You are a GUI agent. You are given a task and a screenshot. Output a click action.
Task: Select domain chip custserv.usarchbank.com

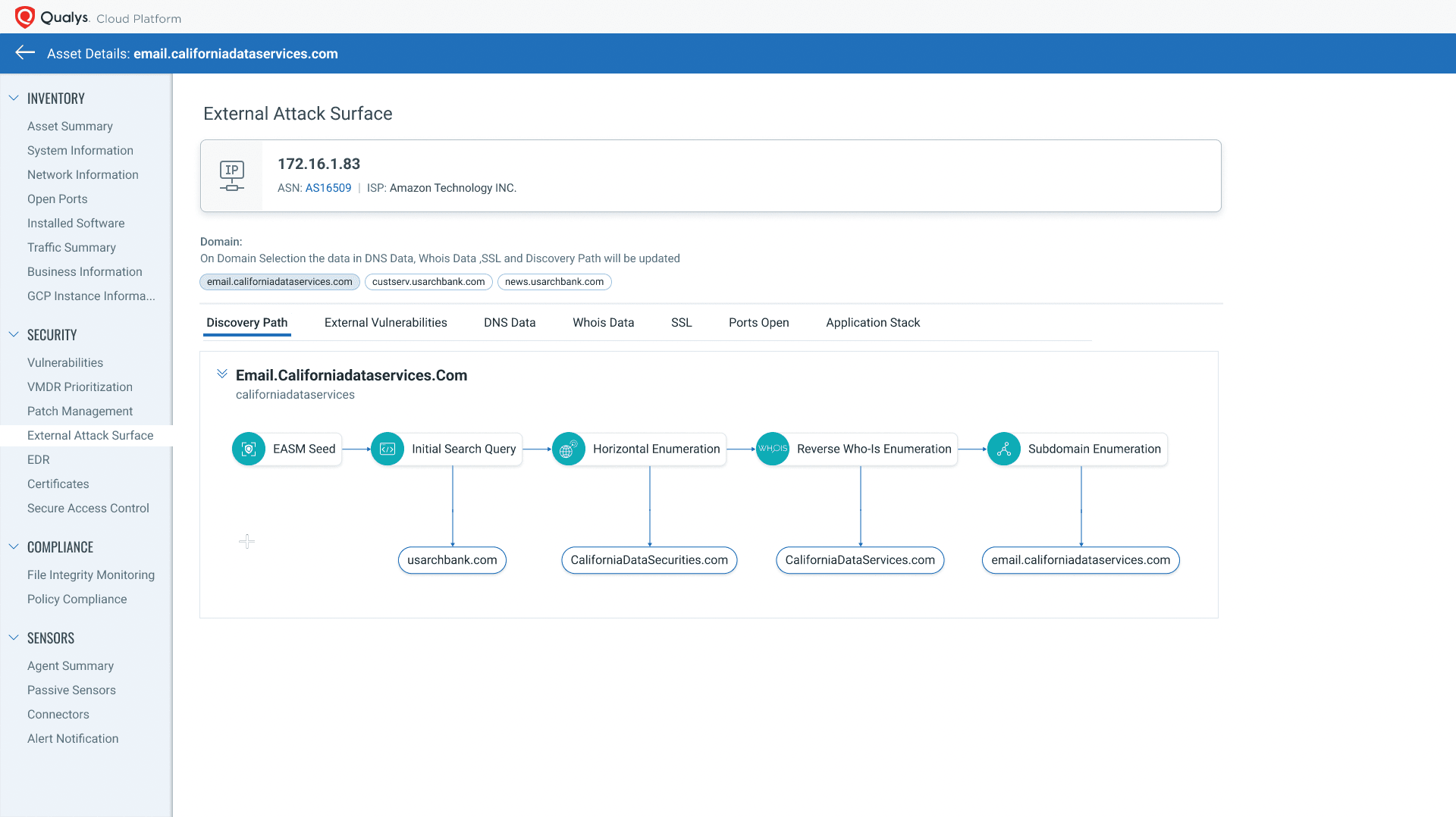(x=428, y=282)
